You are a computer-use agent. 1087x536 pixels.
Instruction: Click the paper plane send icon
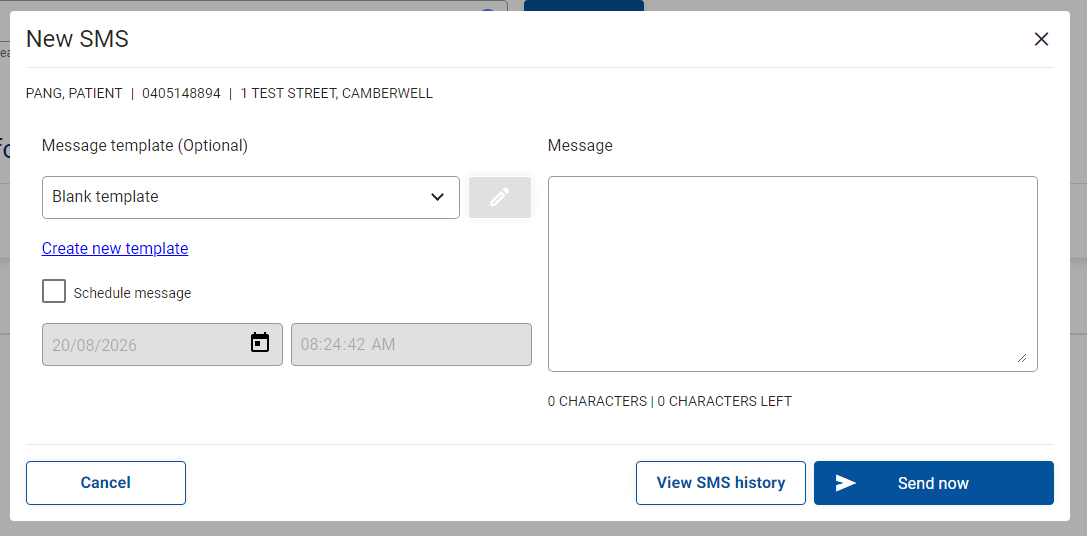coord(846,483)
